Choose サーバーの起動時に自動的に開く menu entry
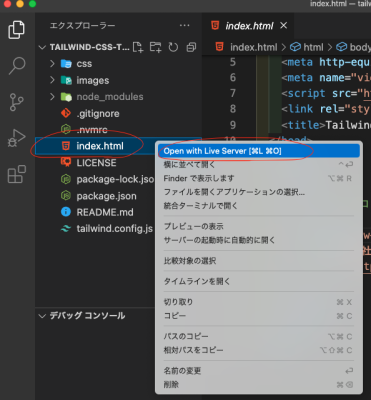This screenshot has width=371, height=400. [x=259, y=240]
